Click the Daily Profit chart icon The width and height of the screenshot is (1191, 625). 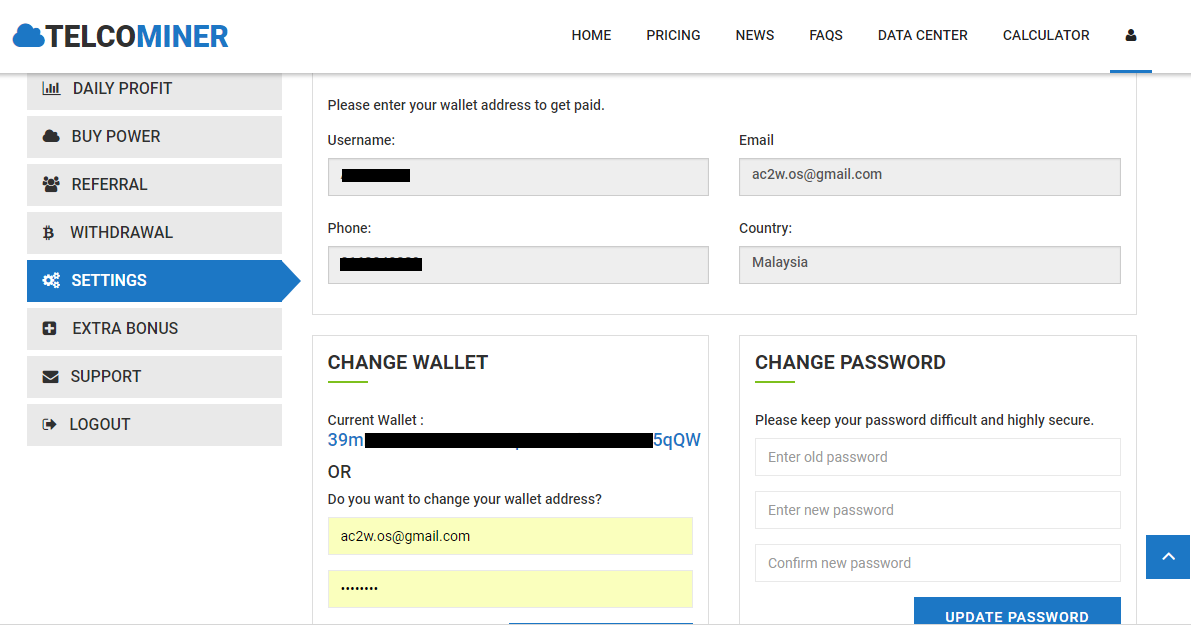click(x=51, y=88)
